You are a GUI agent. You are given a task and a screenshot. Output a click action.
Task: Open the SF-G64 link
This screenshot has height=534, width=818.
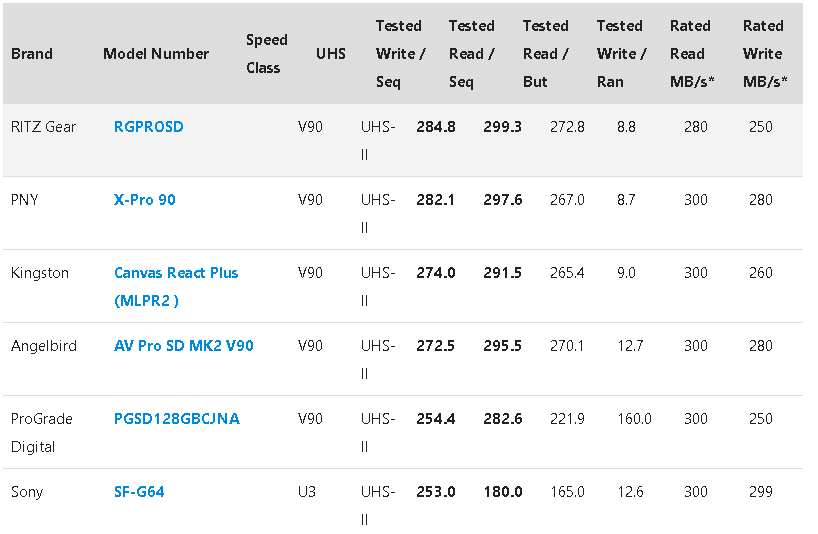tap(139, 492)
